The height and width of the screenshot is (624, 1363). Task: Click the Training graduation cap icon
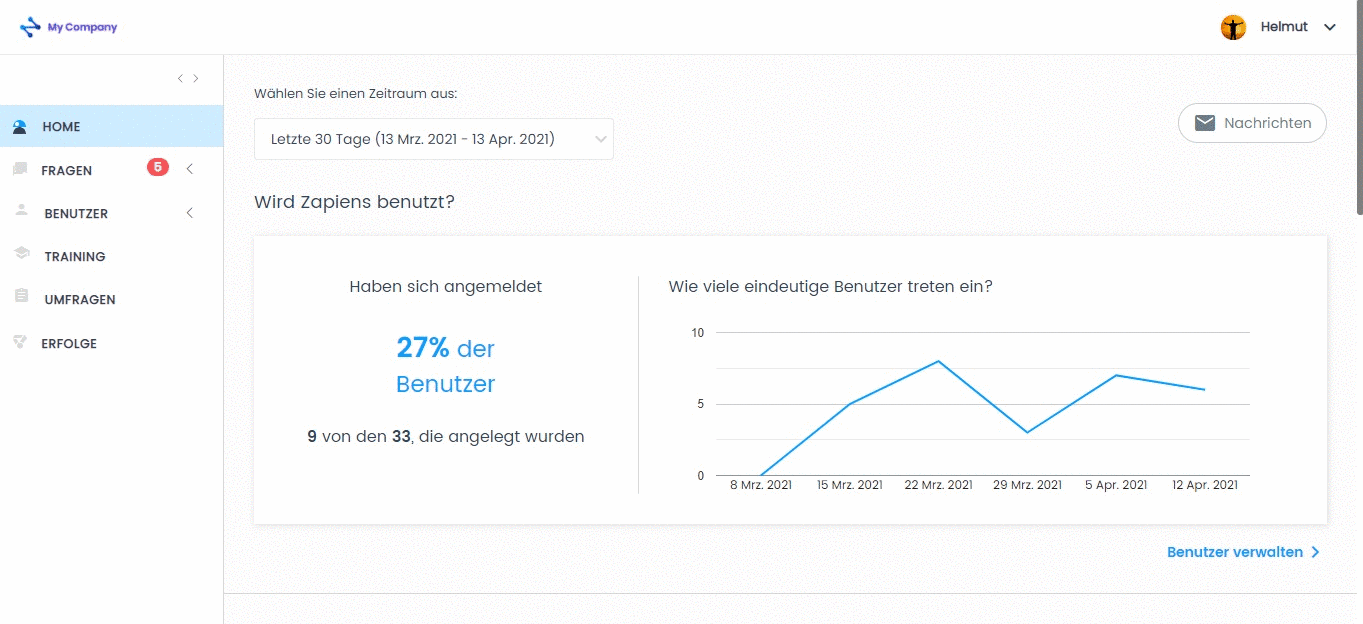coord(21,255)
